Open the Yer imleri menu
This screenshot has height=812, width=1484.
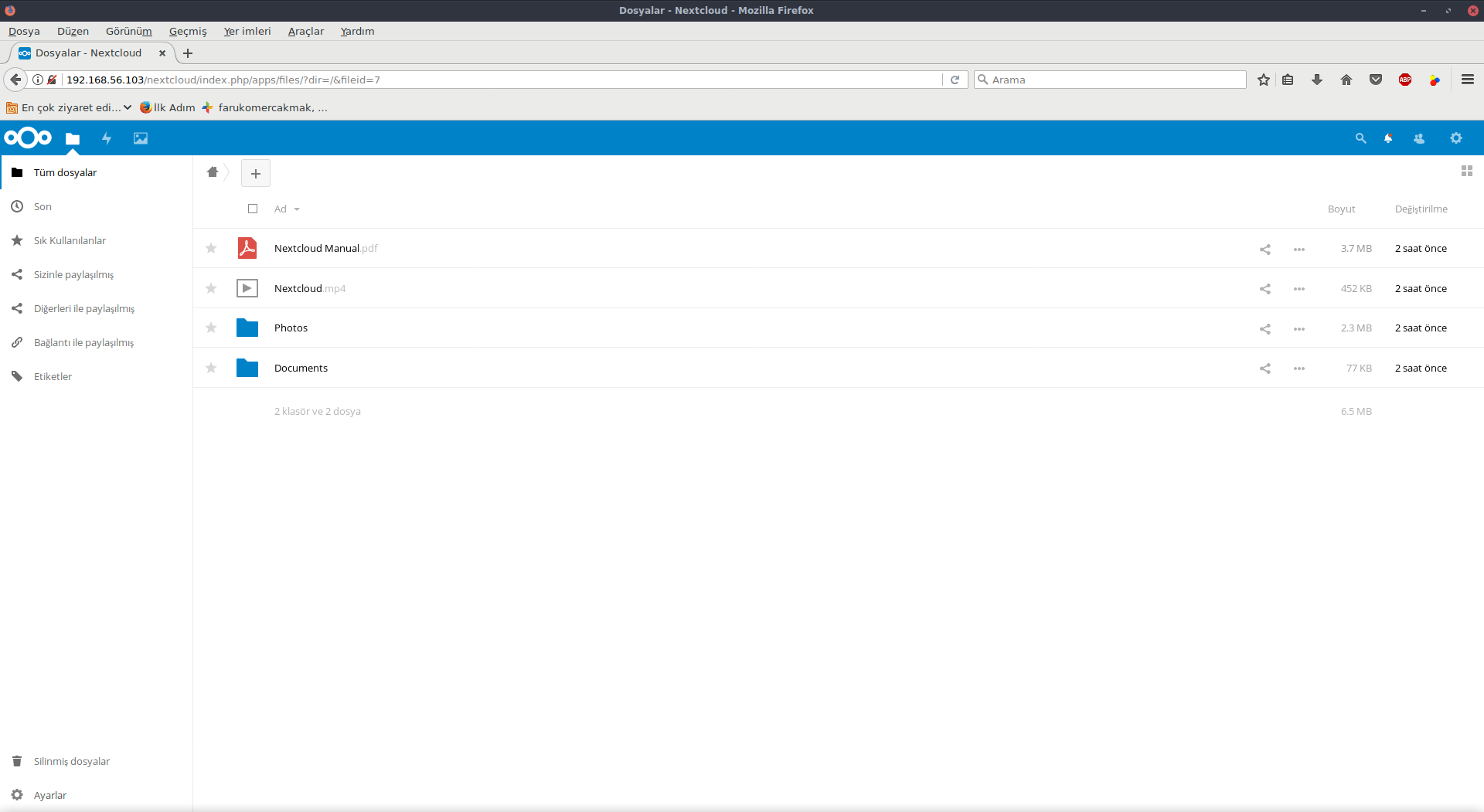click(247, 31)
